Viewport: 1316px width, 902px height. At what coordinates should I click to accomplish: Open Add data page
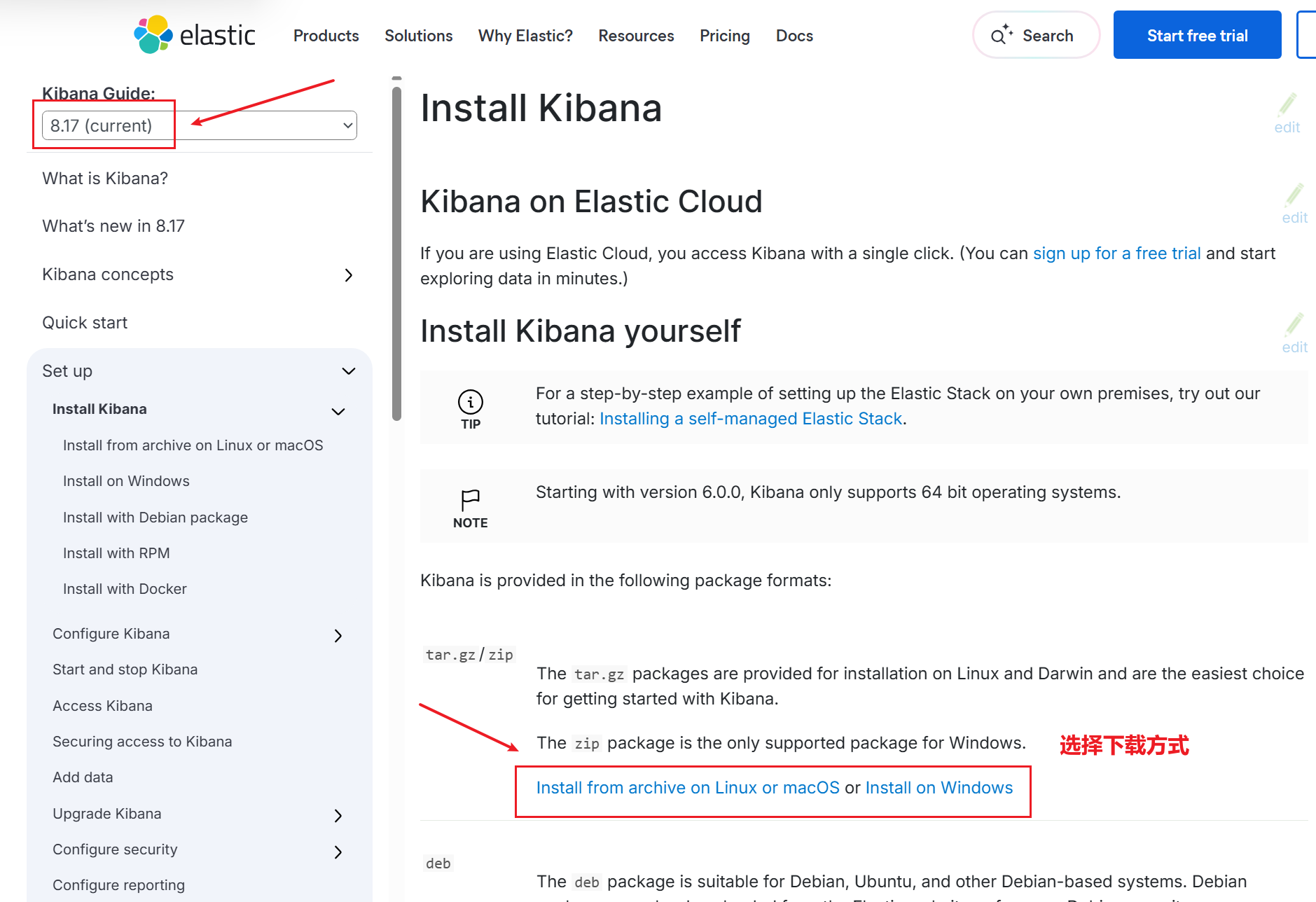point(83,777)
